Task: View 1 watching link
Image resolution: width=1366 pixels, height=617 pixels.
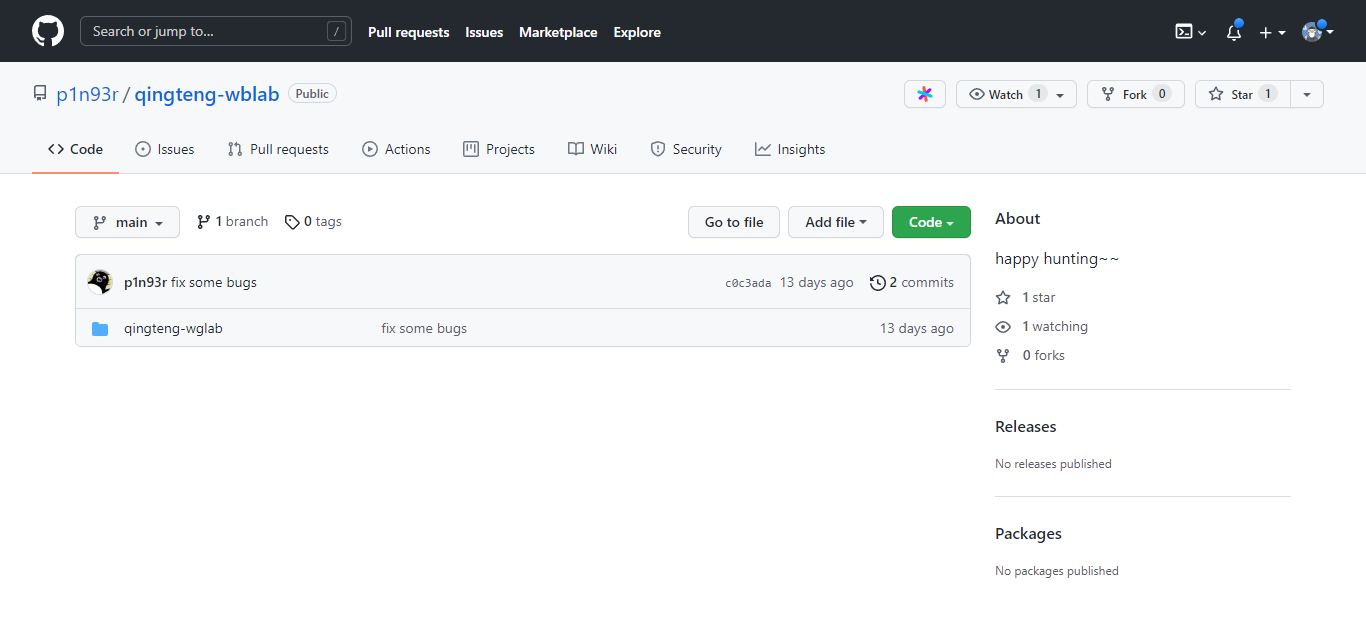Action: pos(1042,327)
